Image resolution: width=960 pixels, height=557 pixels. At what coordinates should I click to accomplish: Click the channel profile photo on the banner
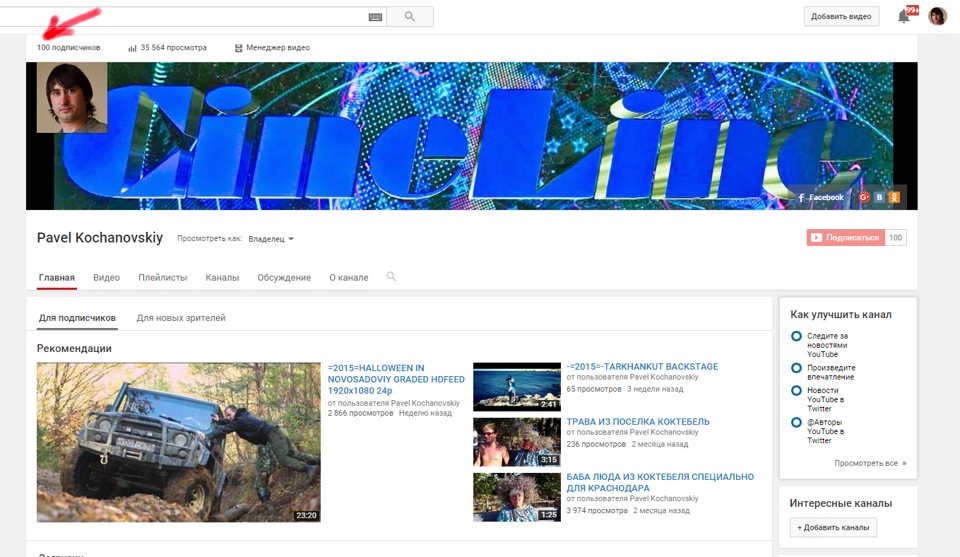(x=72, y=97)
